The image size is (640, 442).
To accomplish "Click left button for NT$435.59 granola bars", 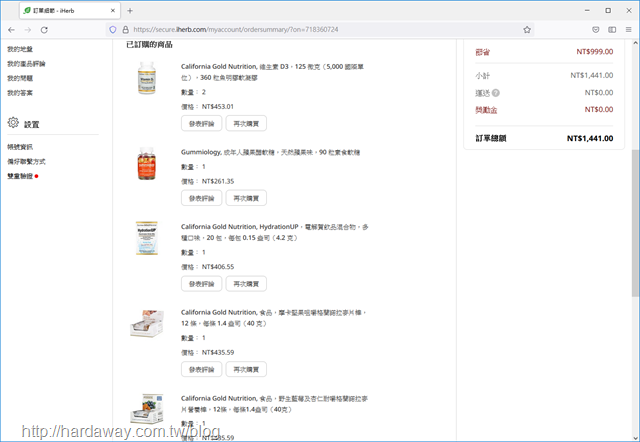I will click(x=202, y=369).
